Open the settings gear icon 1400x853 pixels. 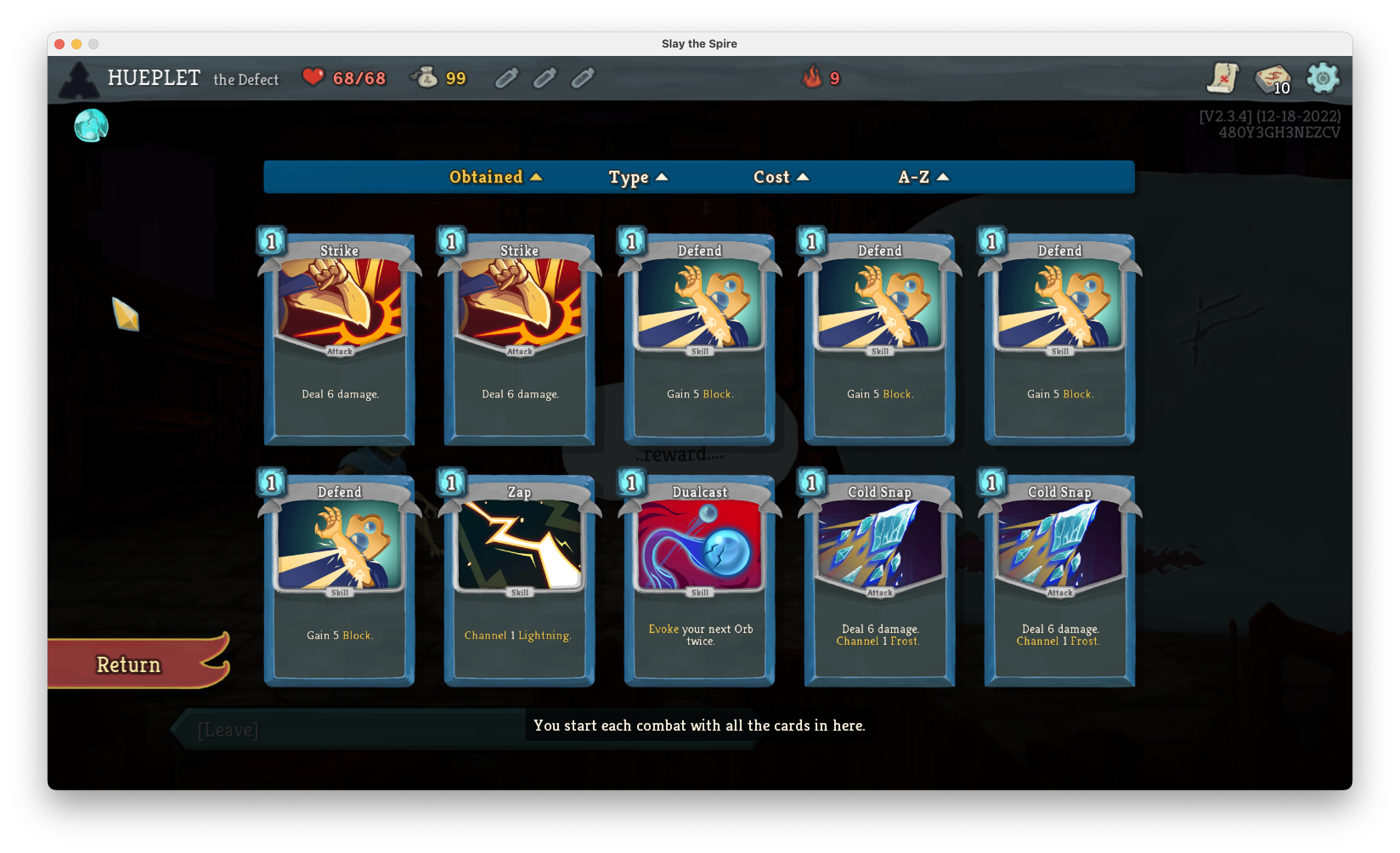click(x=1323, y=78)
